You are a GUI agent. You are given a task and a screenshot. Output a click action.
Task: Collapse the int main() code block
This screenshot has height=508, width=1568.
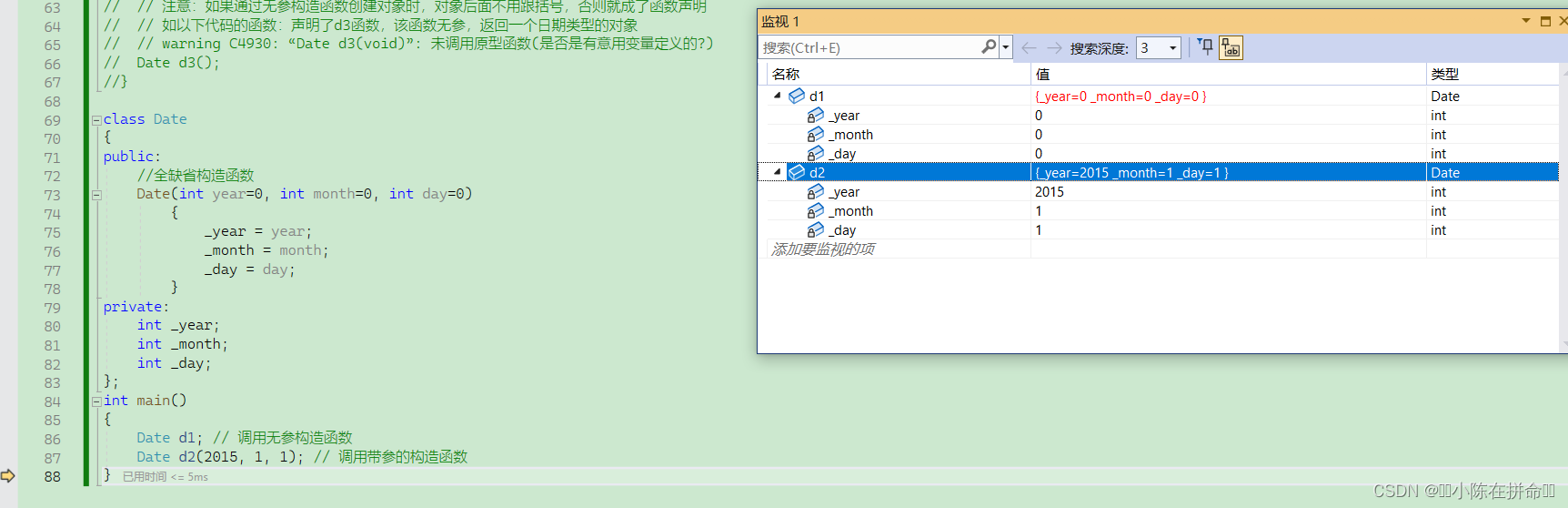[96, 401]
